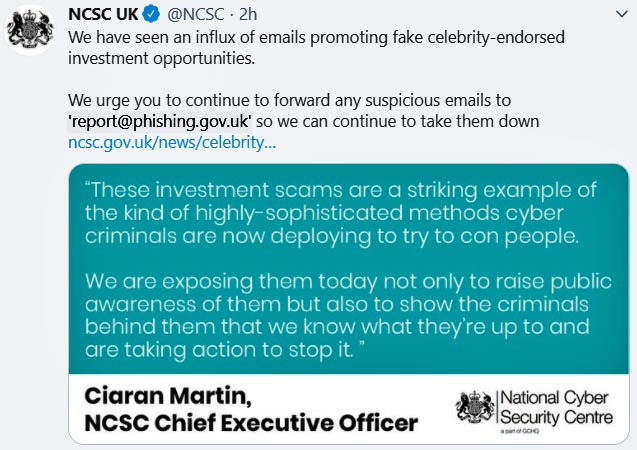Open the NCSC UK profile avatar
This screenshot has width=637, height=450.
[30, 30]
